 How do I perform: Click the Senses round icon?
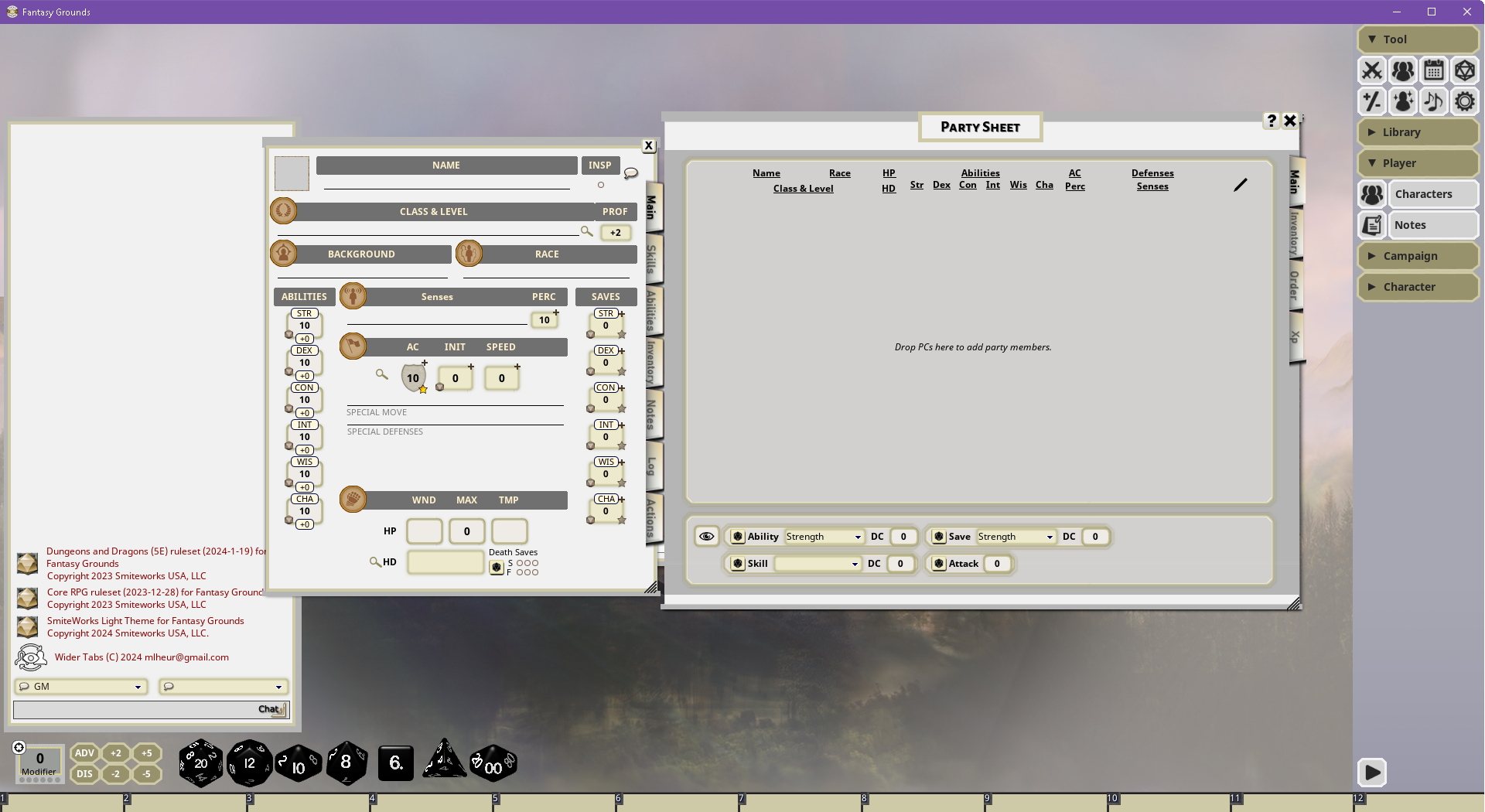353,295
